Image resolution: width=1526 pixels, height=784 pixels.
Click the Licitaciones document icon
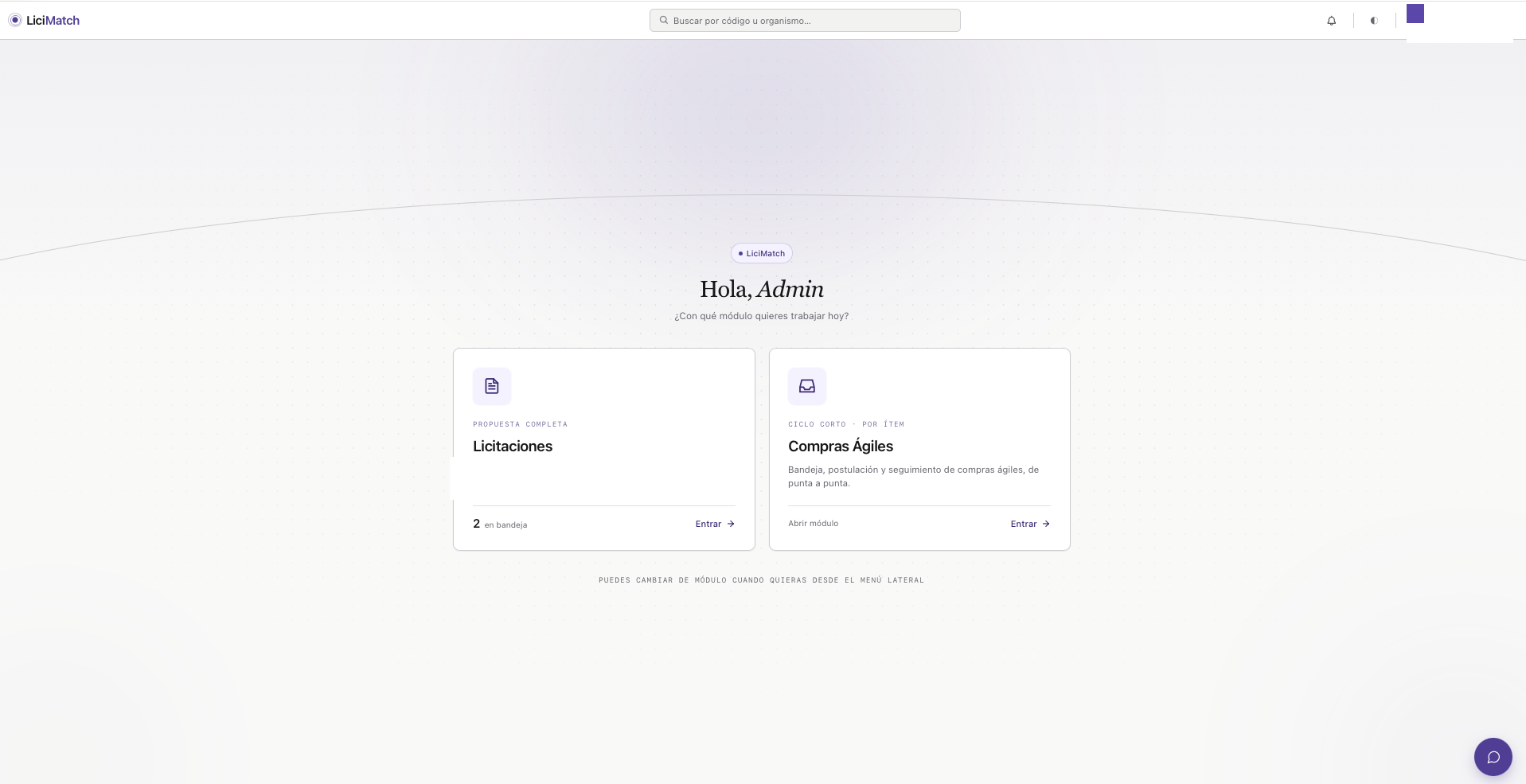click(492, 386)
